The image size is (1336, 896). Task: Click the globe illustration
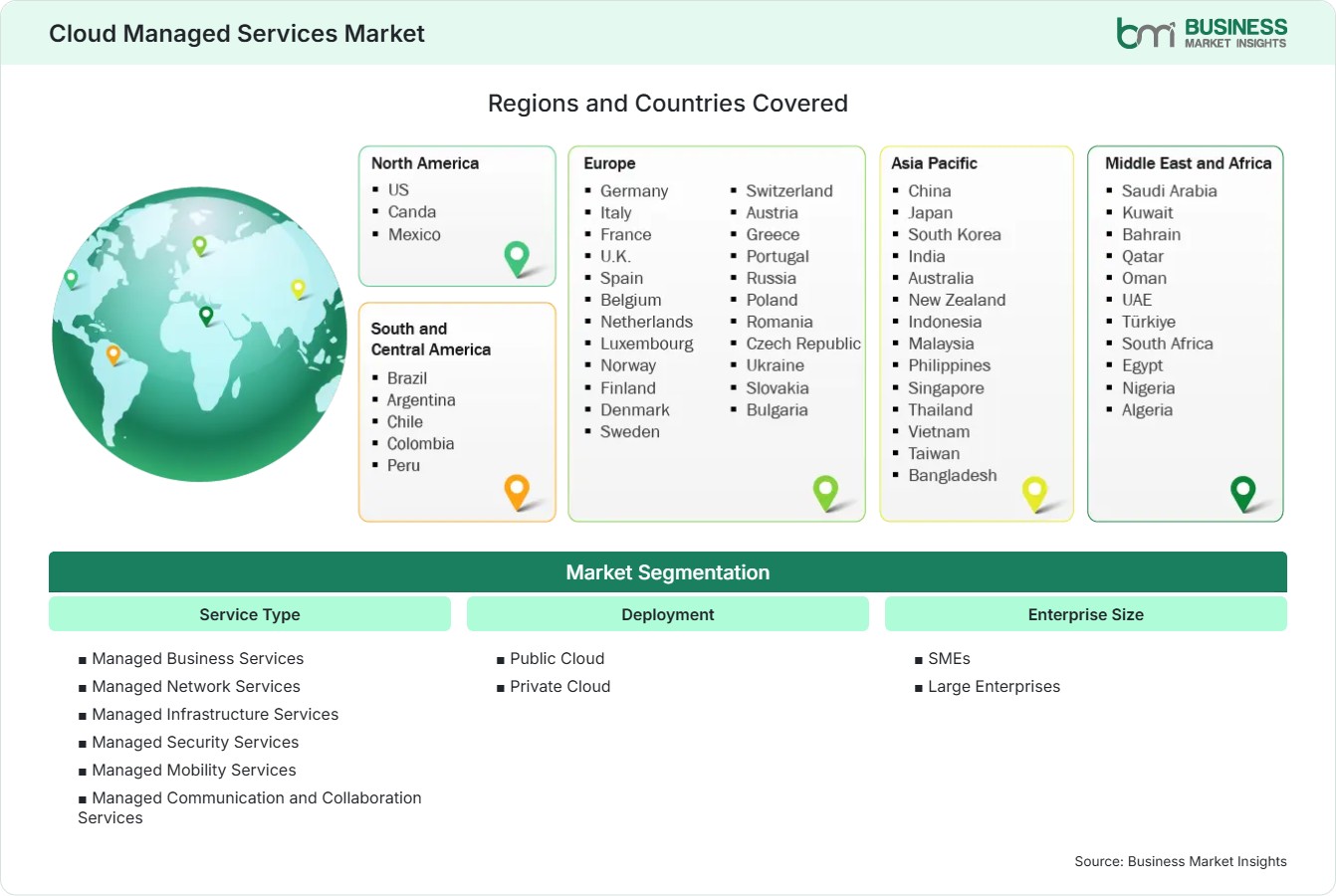click(199, 335)
